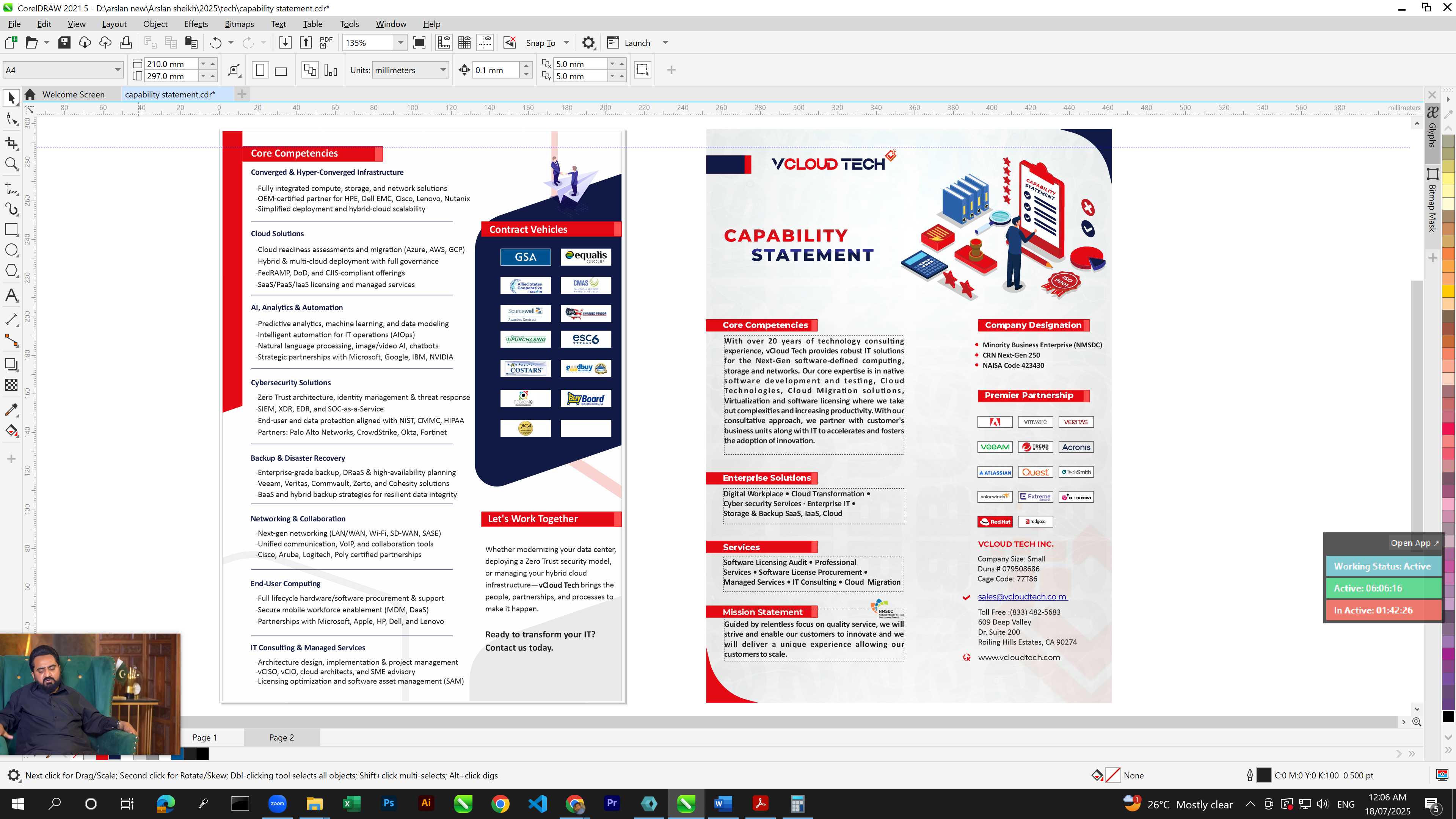Switch to Page 2 tab
This screenshot has width=1456, height=819.
coord(281,737)
